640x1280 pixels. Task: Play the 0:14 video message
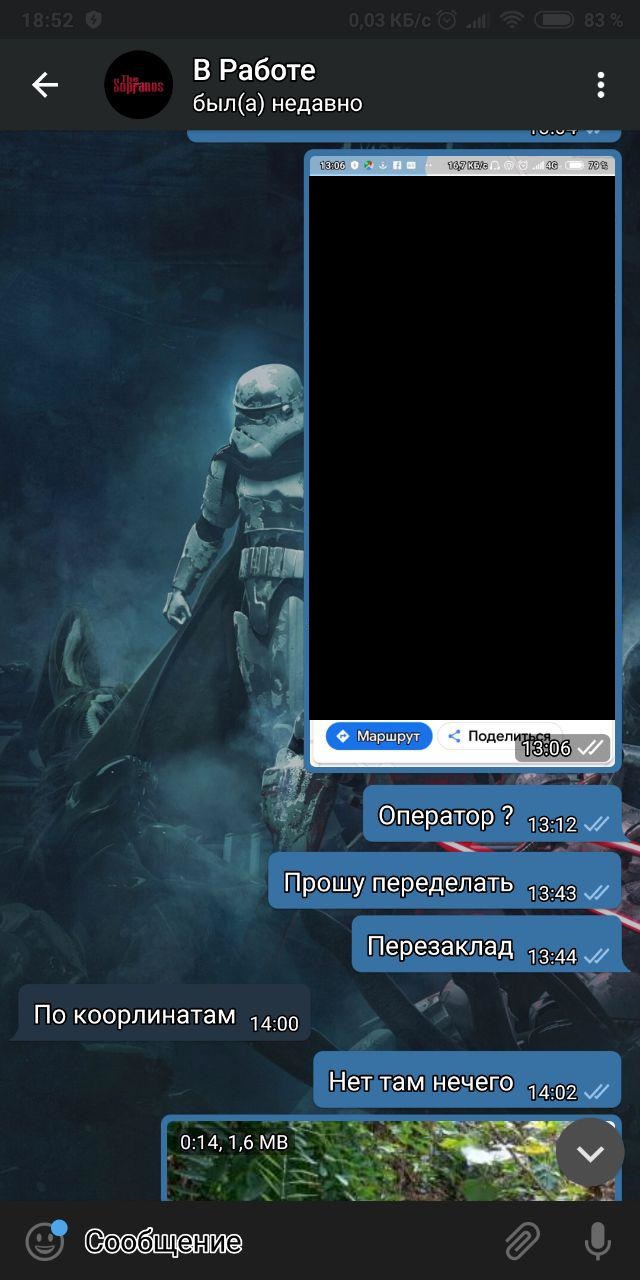[x=391, y=1158]
